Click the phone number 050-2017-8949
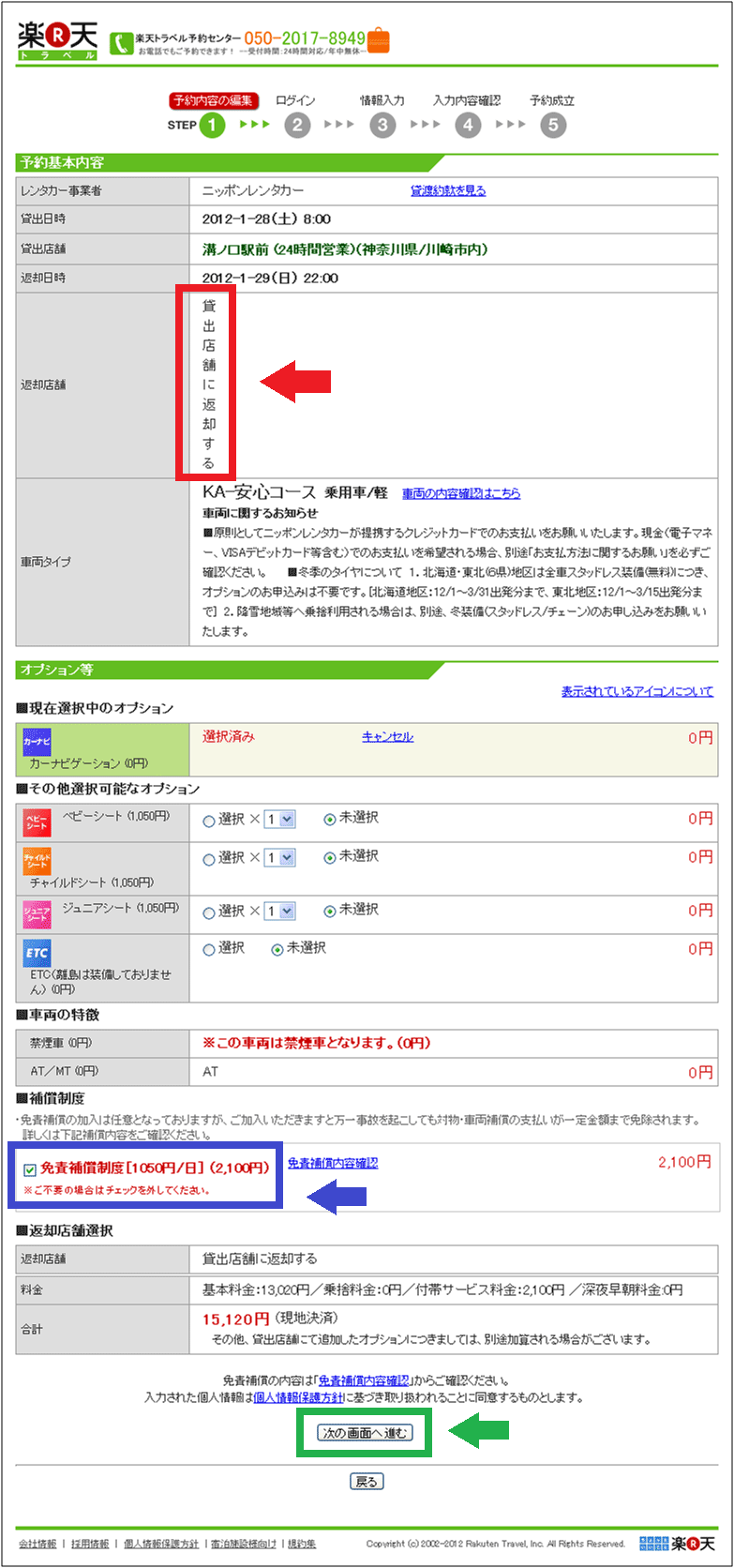Screen dimensions: 734x1568 (x=305, y=38)
